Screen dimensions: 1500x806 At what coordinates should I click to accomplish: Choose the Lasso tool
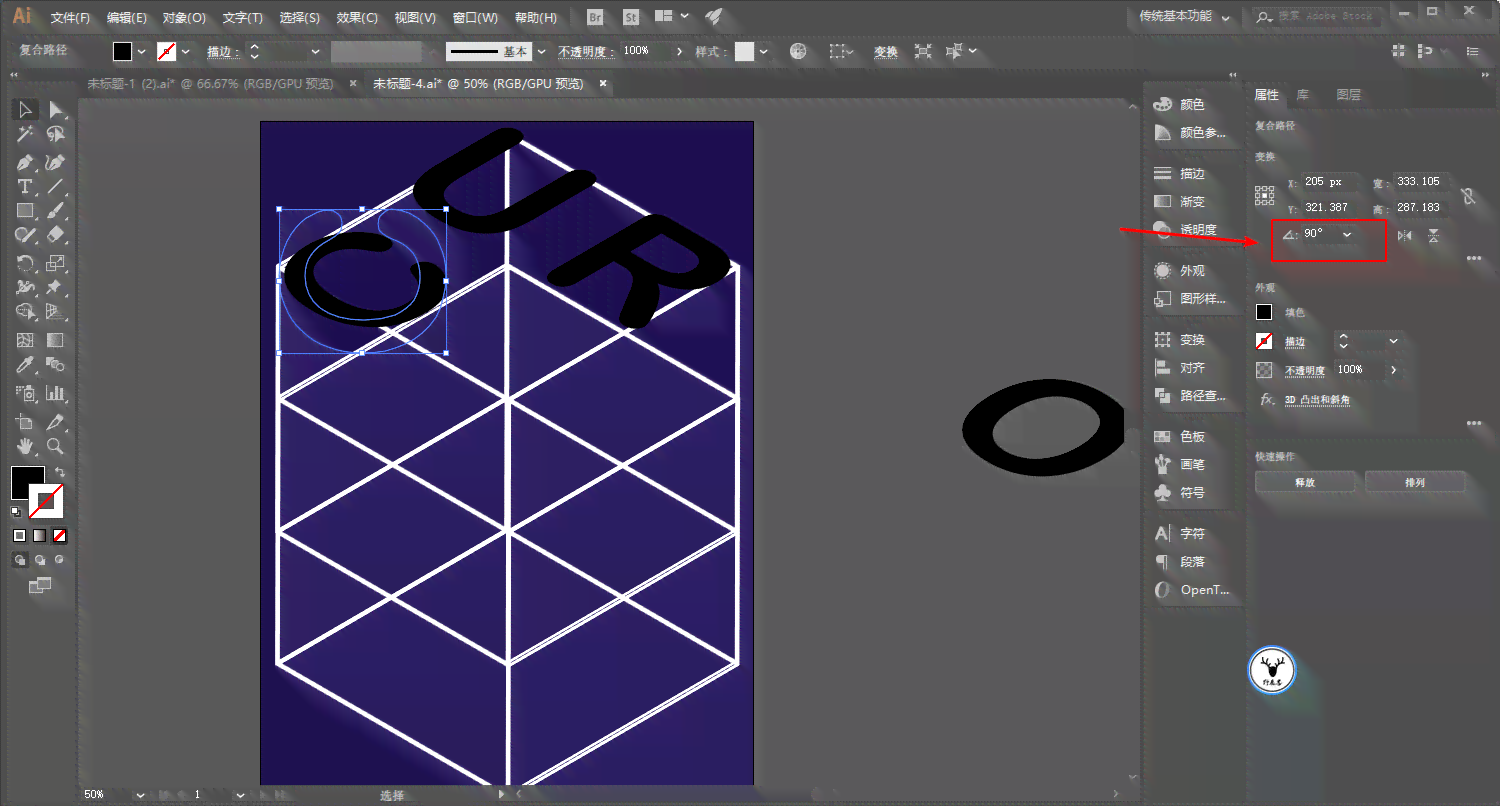pyautogui.click(x=56, y=134)
